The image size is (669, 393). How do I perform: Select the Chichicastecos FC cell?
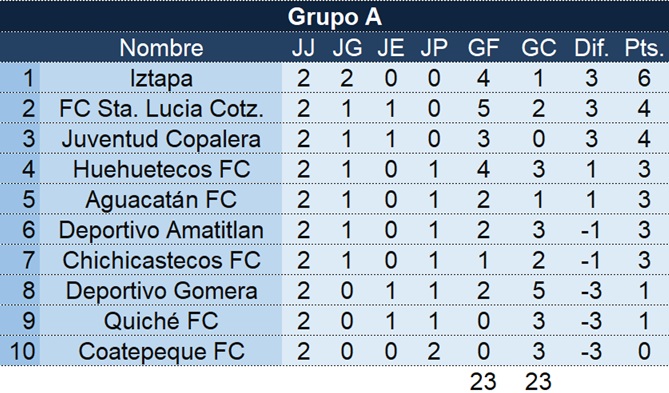[x=161, y=260]
